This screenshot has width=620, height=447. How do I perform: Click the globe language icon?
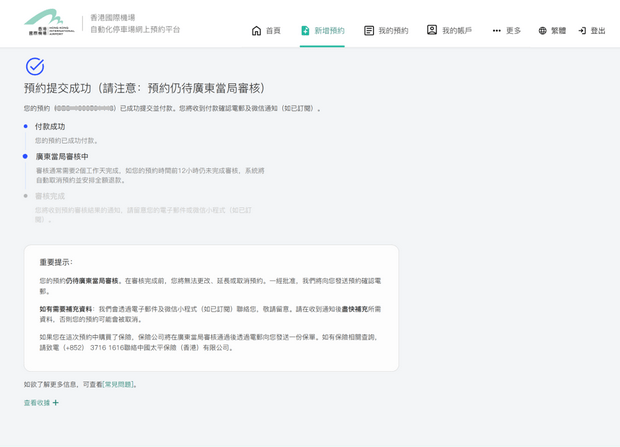click(x=542, y=31)
